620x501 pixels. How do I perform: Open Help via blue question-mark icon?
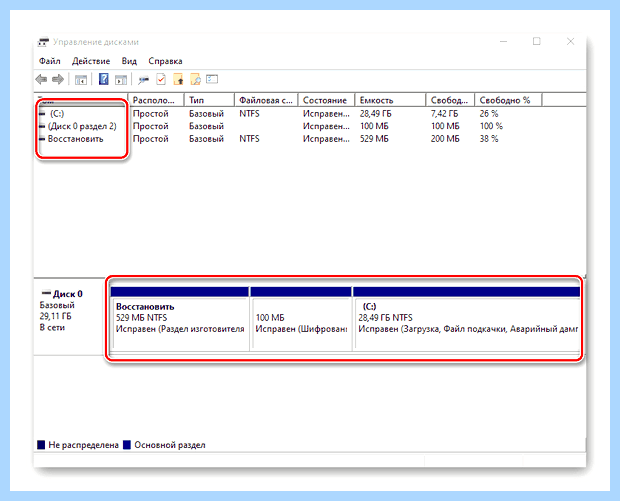(x=104, y=79)
